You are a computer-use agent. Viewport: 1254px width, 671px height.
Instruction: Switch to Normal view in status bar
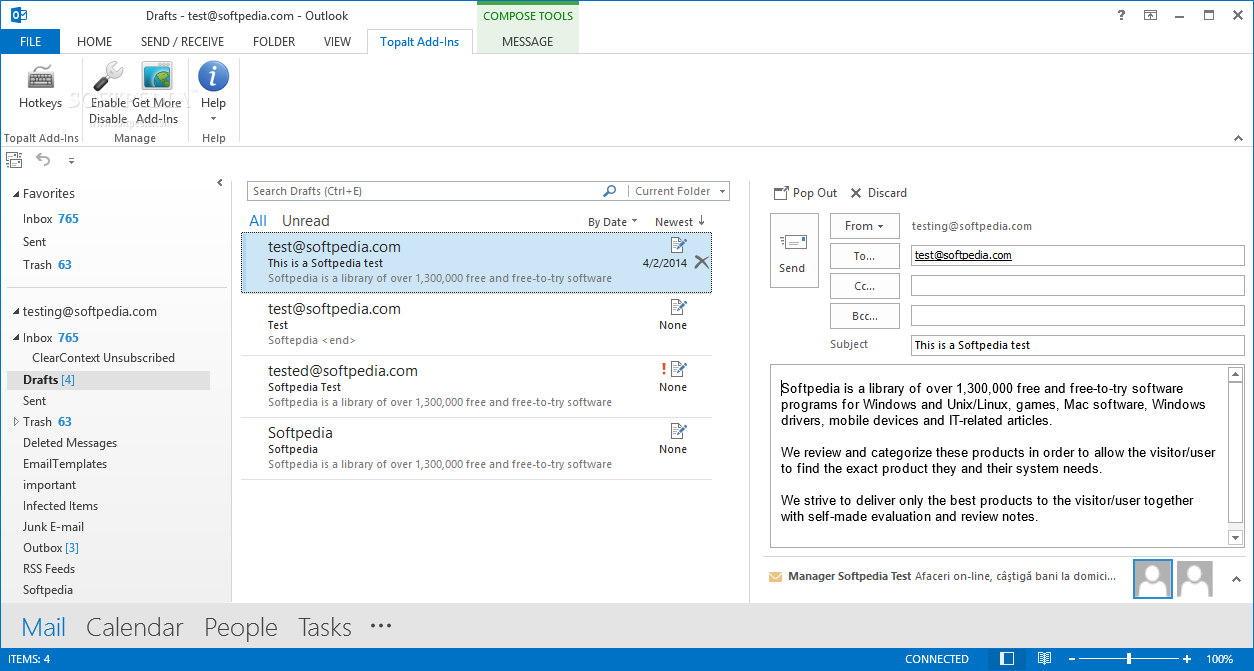[x=1008, y=659]
